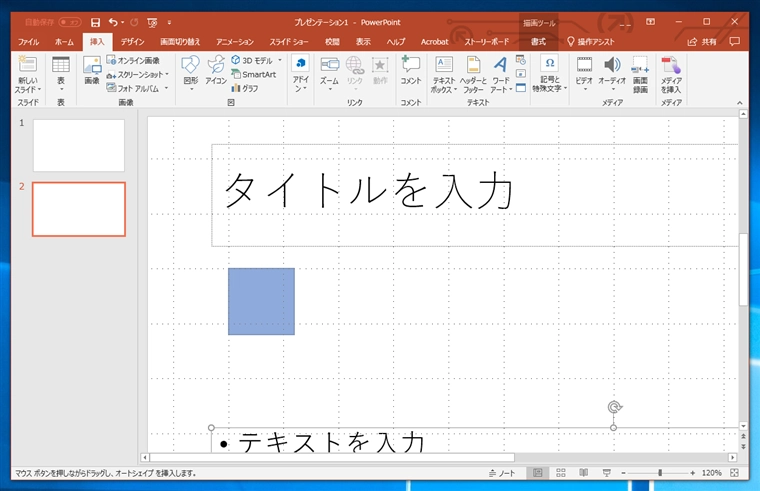Open the ワードアート (WordArt) dropdown
This screenshot has width=760, height=491.
pos(501,84)
